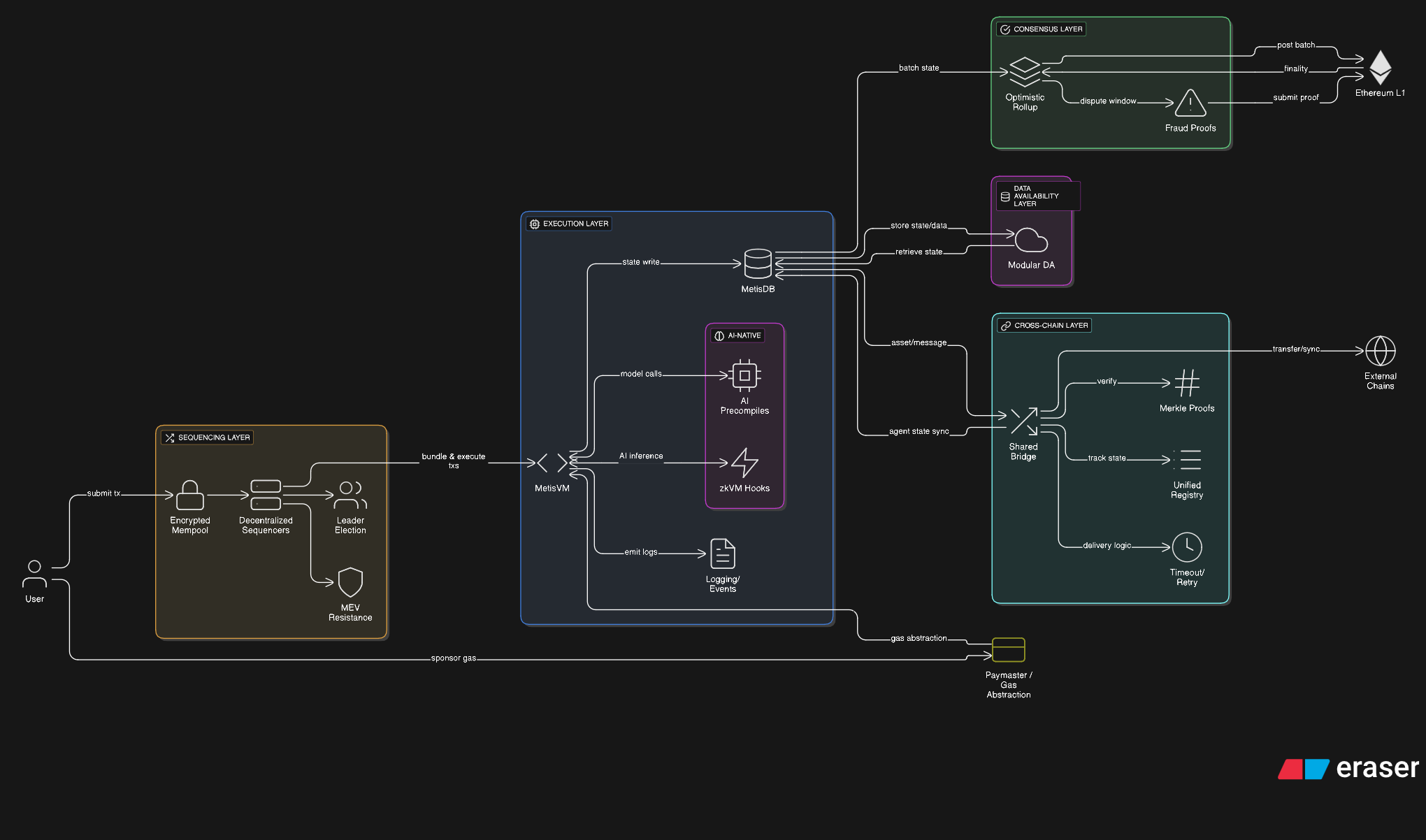Select the 'verify' edge label
This screenshot has height=840, width=1426.
(1107, 382)
